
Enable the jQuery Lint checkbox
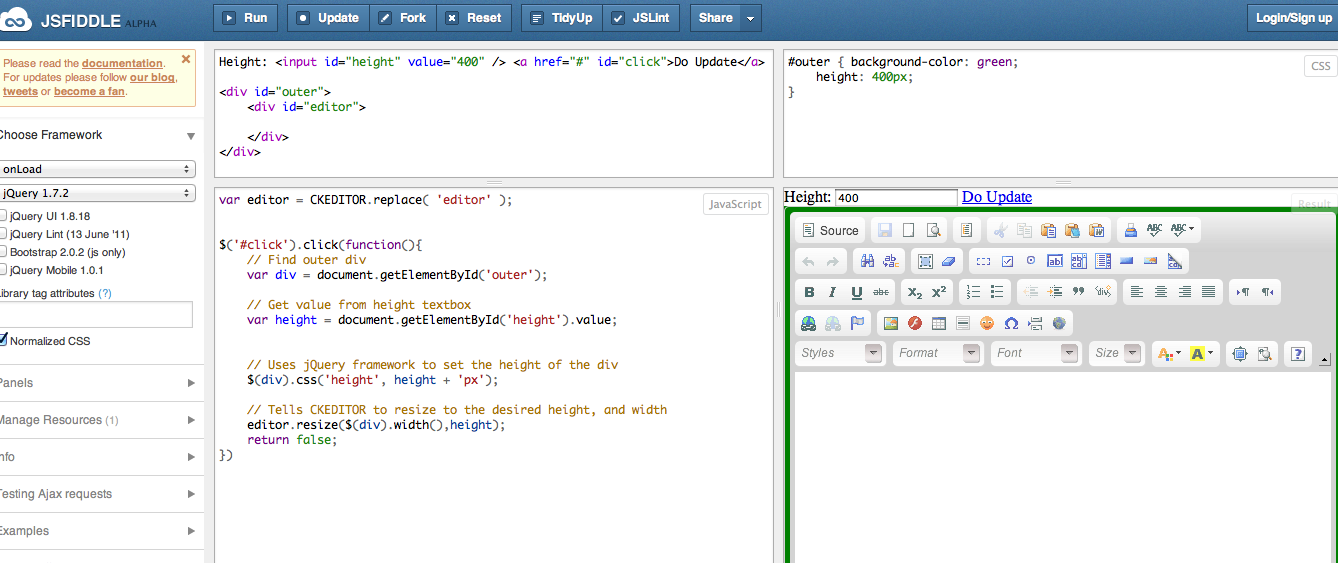pyautogui.click(x=3, y=234)
